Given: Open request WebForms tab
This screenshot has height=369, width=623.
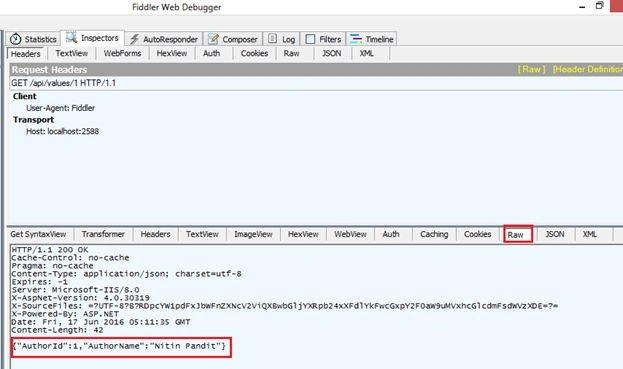Looking at the screenshot, I should tap(122, 53).
